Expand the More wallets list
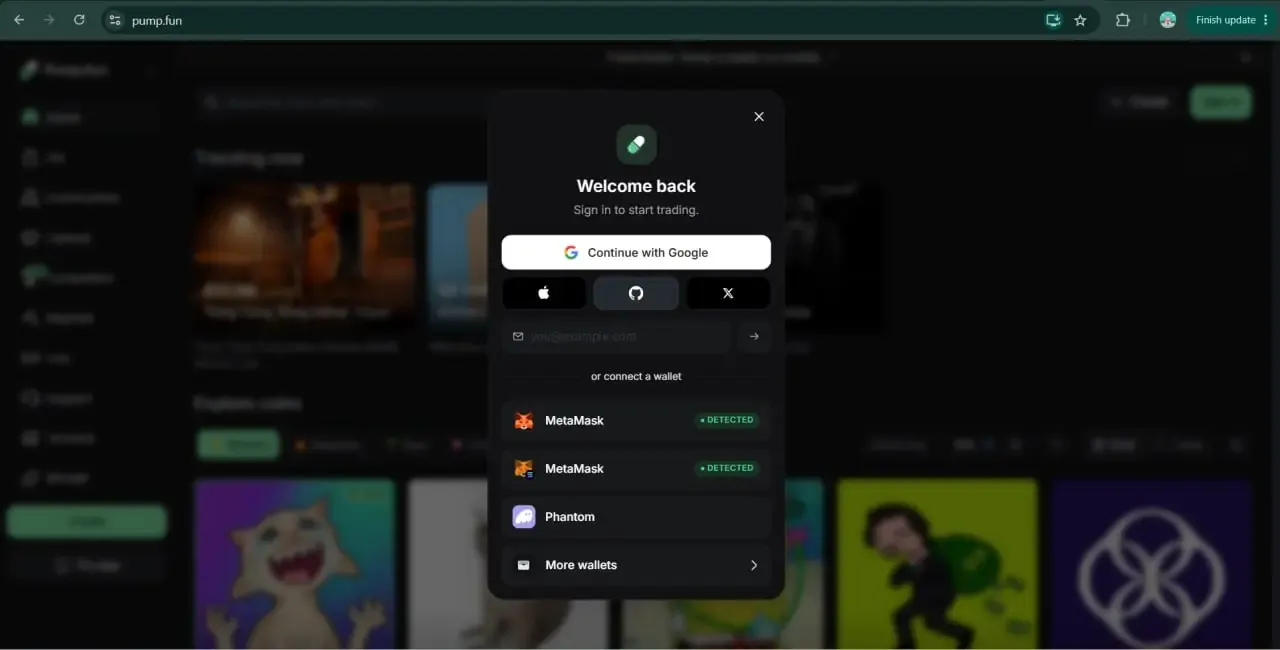The height and width of the screenshot is (650, 1280). tap(636, 565)
